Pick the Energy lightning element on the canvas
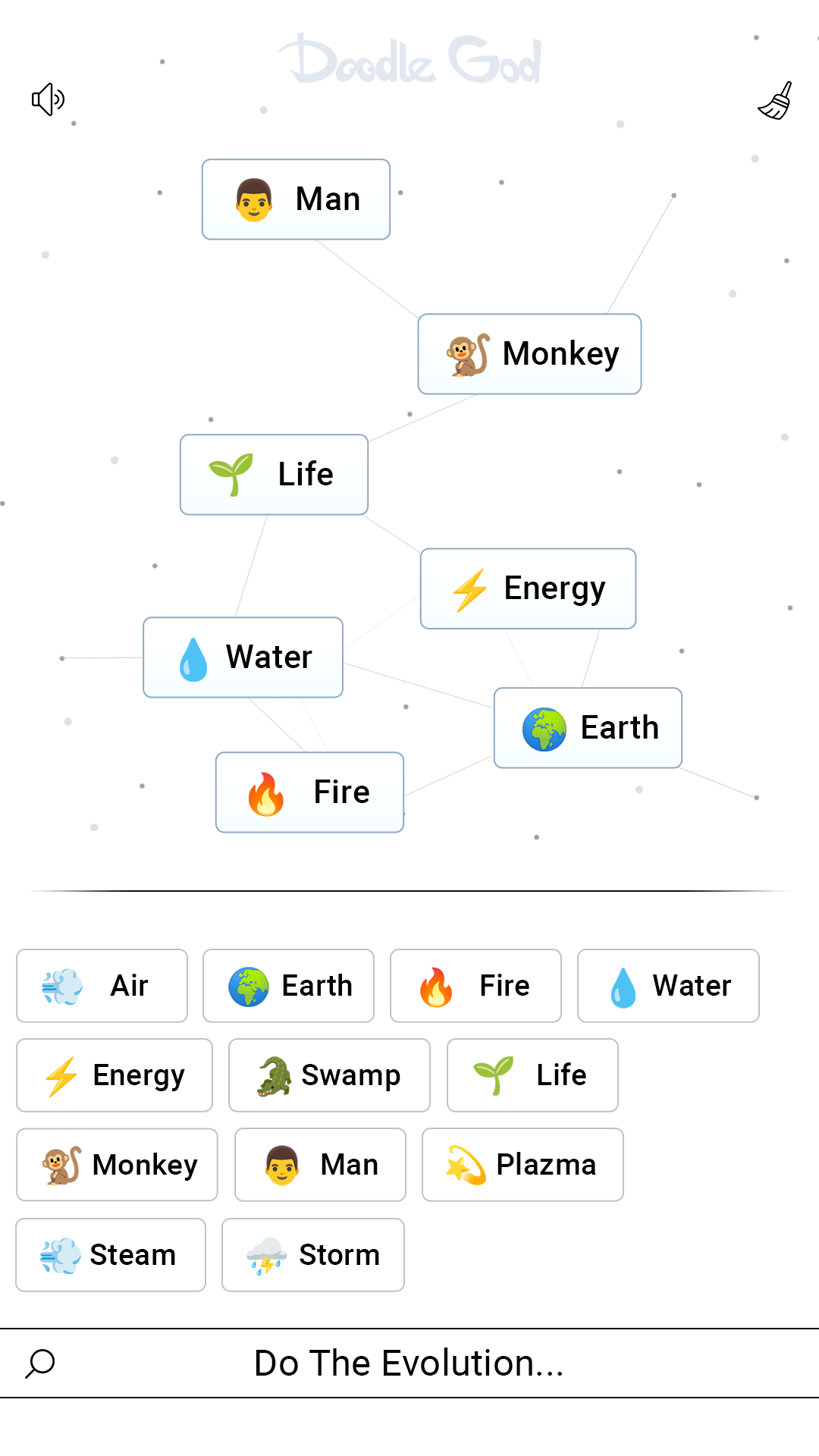 pyautogui.click(x=528, y=588)
